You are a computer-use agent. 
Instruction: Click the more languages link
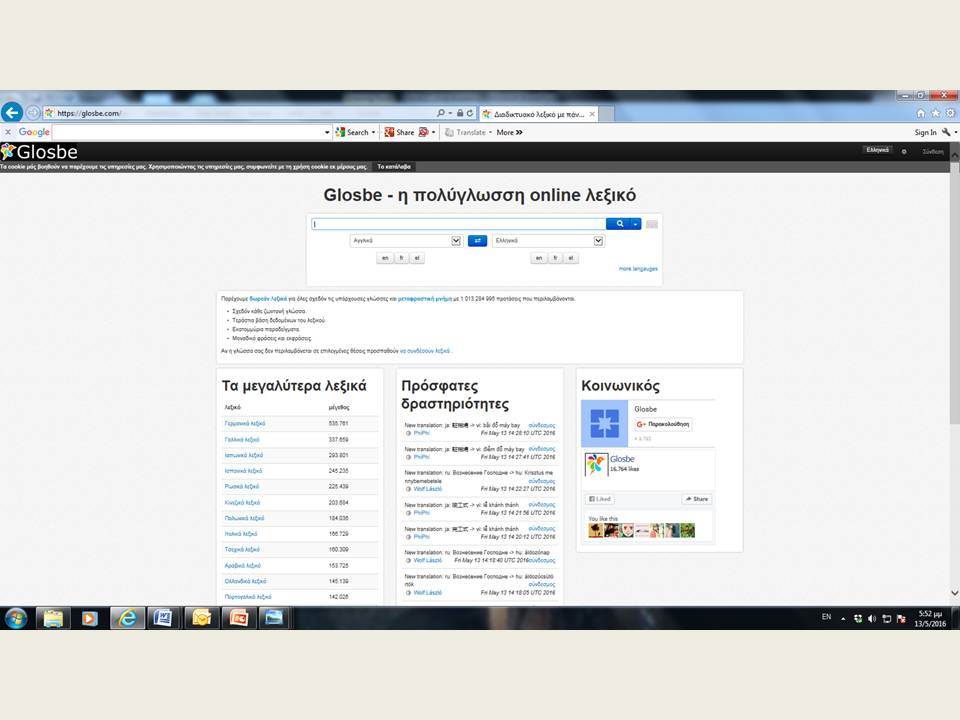638,269
